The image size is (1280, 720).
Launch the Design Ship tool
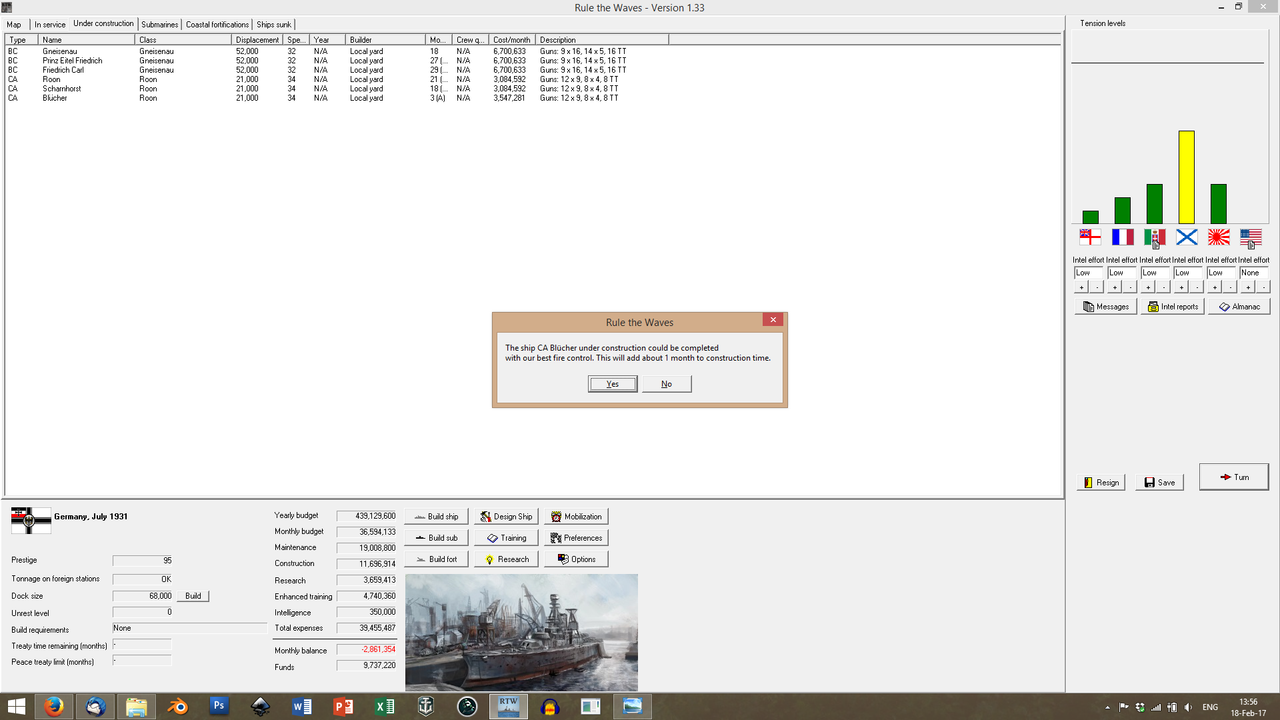[506, 516]
